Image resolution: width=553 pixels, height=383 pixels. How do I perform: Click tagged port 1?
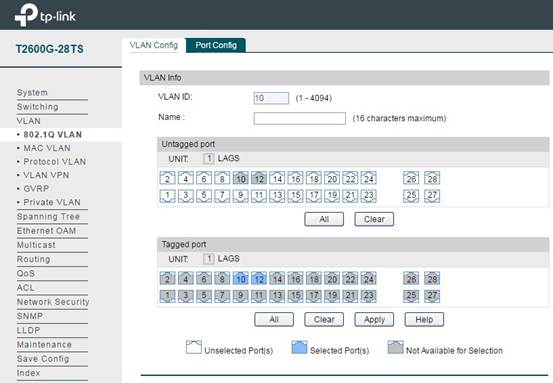tap(167, 296)
